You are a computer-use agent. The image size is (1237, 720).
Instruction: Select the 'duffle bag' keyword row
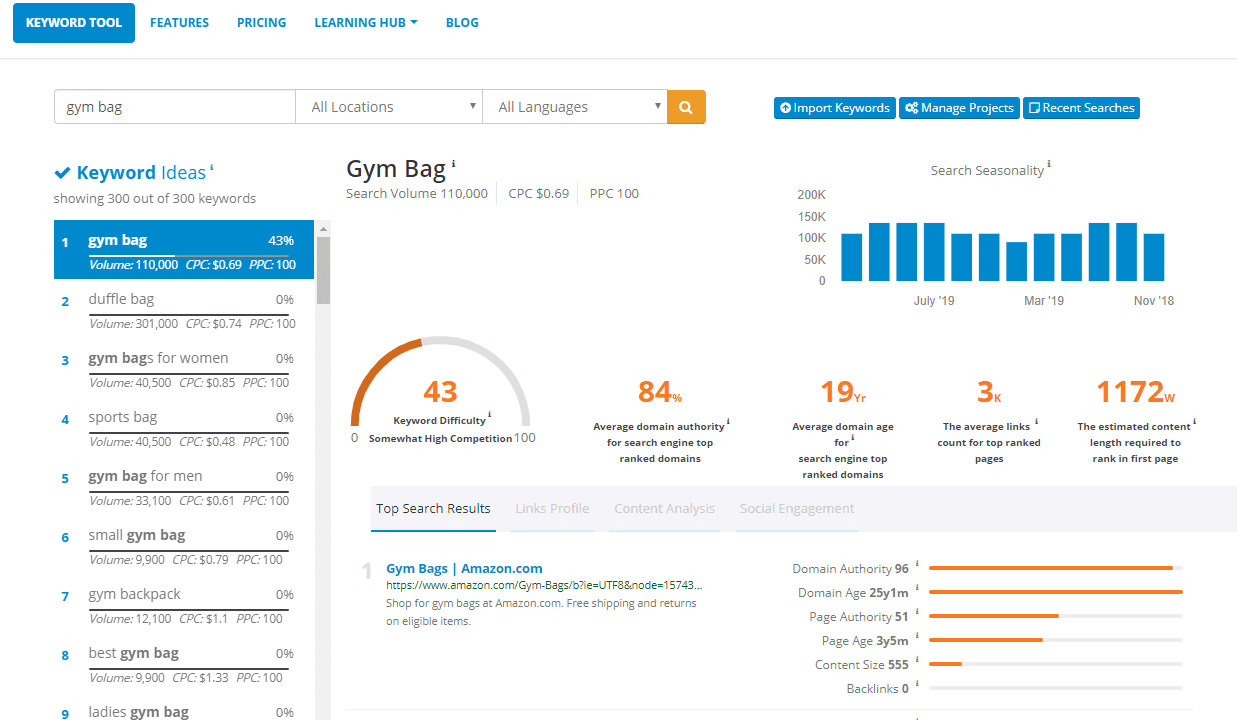[184, 309]
